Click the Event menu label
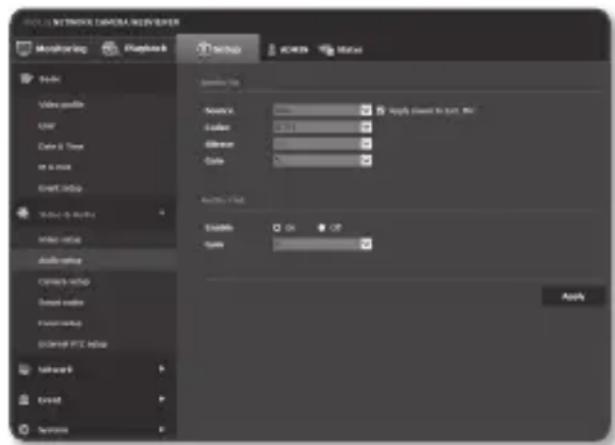Image resolution: width=615 pixels, height=445 pixels. (49, 400)
